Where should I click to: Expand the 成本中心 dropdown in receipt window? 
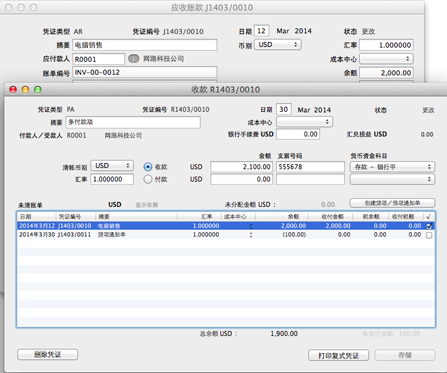click(x=304, y=122)
